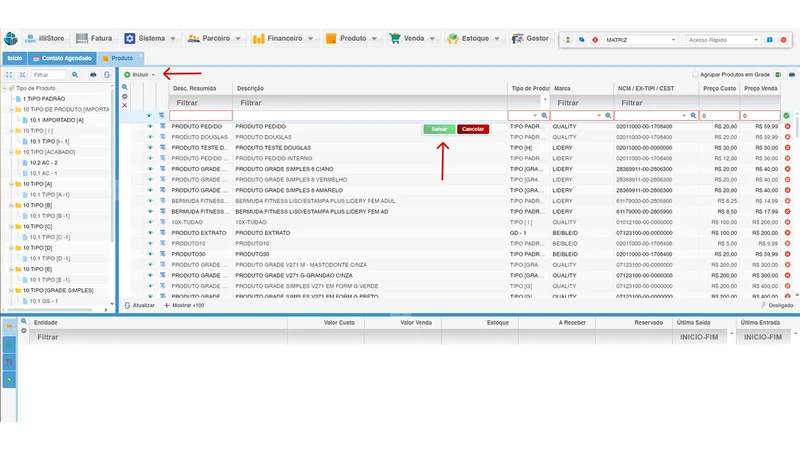800x450 pixels.
Task: Focus the Marca filter field
Action: coord(582,103)
